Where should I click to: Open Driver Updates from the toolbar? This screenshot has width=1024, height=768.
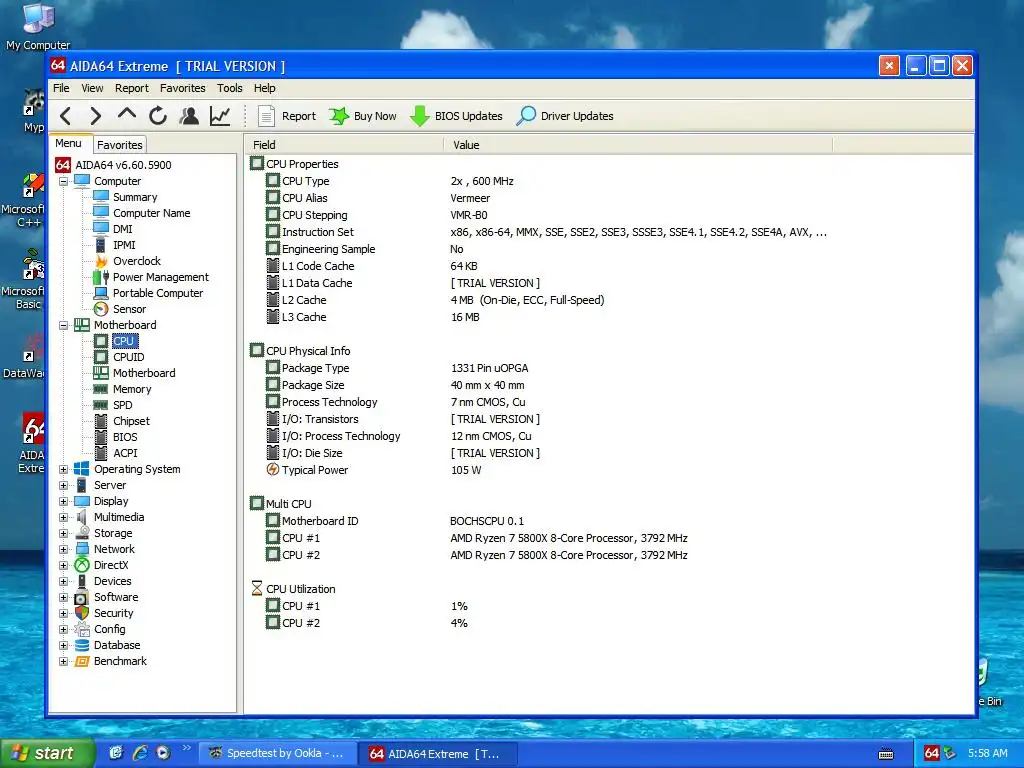[565, 116]
